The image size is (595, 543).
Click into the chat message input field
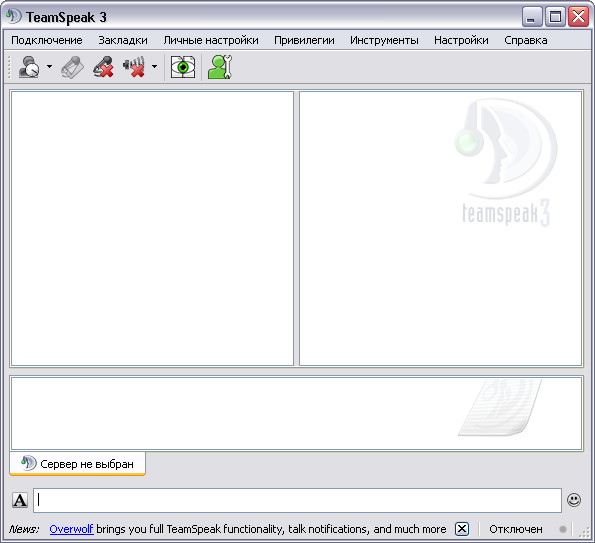pyautogui.click(x=297, y=500)
